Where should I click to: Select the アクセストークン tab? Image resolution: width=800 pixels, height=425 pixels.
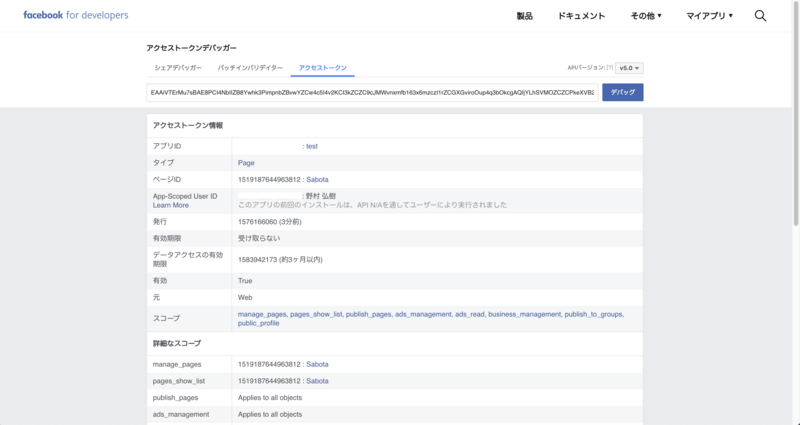[x=322, y=68]
